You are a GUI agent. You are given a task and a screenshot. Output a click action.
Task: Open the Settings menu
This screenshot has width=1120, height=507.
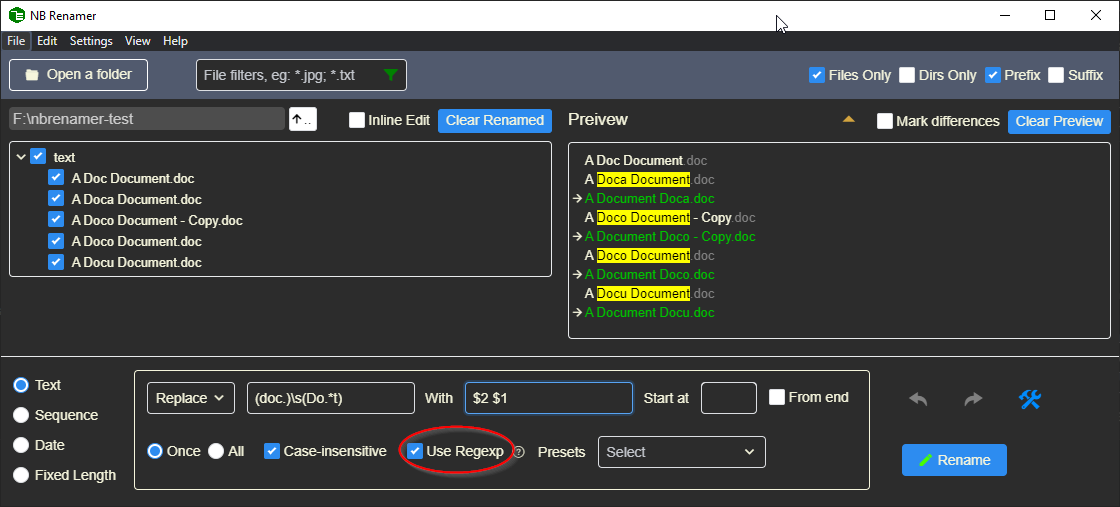91,41
